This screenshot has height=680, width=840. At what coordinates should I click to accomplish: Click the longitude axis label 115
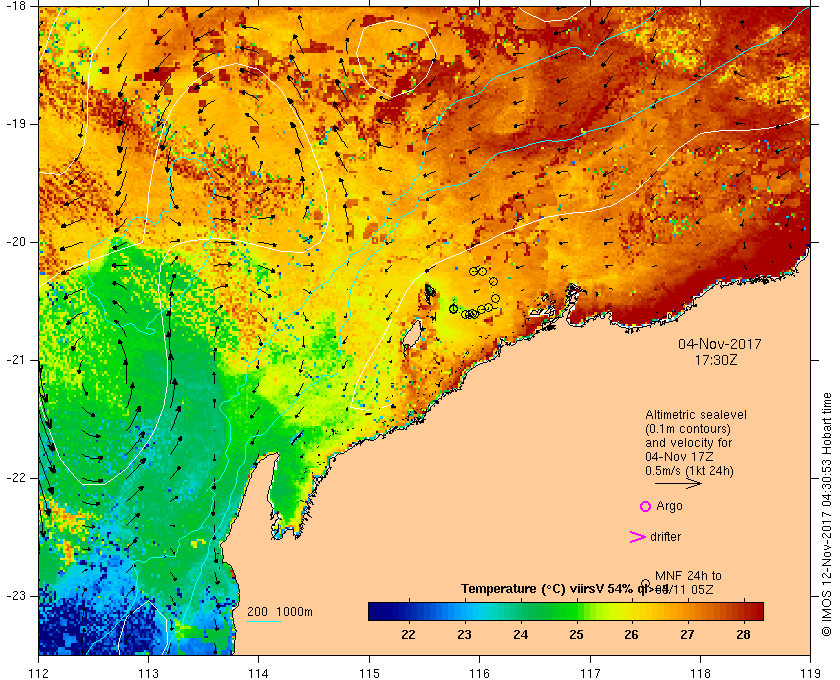point(369,672)
